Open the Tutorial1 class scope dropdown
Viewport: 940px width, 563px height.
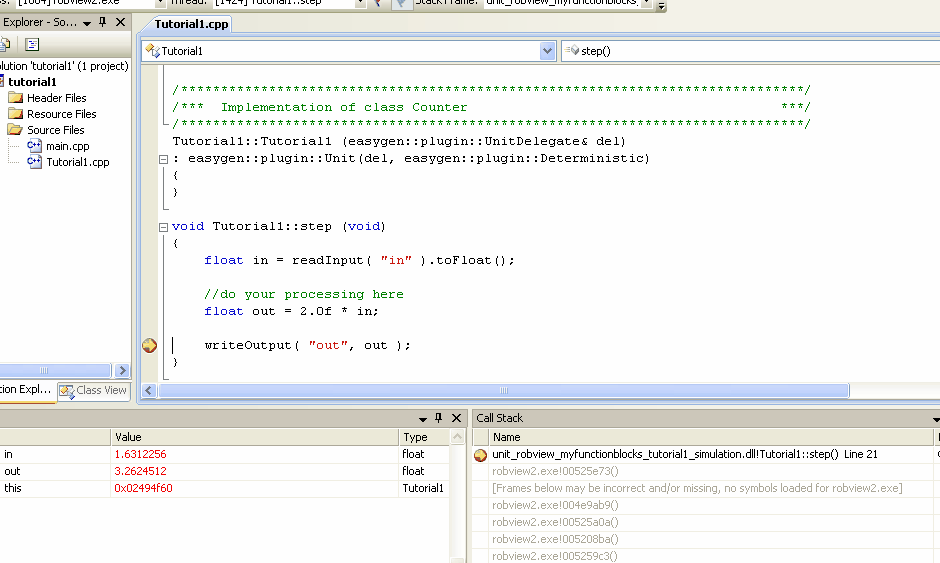tap(547, 51)
